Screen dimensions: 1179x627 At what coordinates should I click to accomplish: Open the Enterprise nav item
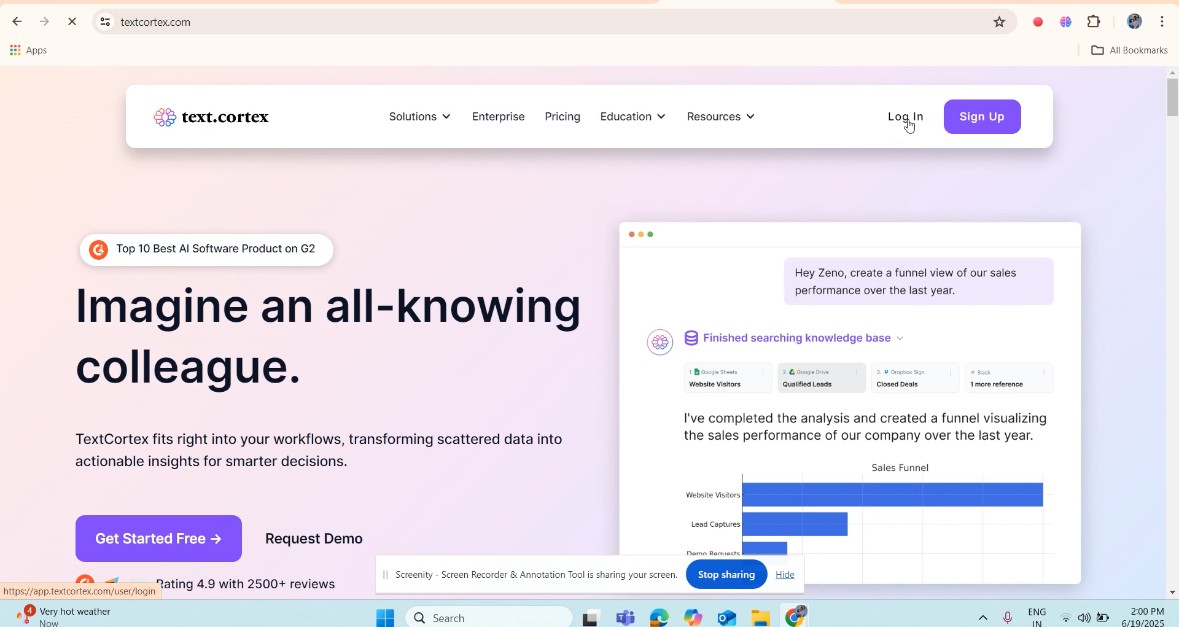pyautogui.click(x=499, y=117)
